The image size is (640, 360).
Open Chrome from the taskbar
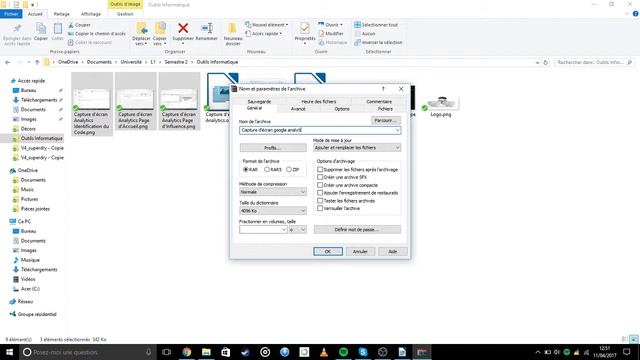click(x=187, y=352)
